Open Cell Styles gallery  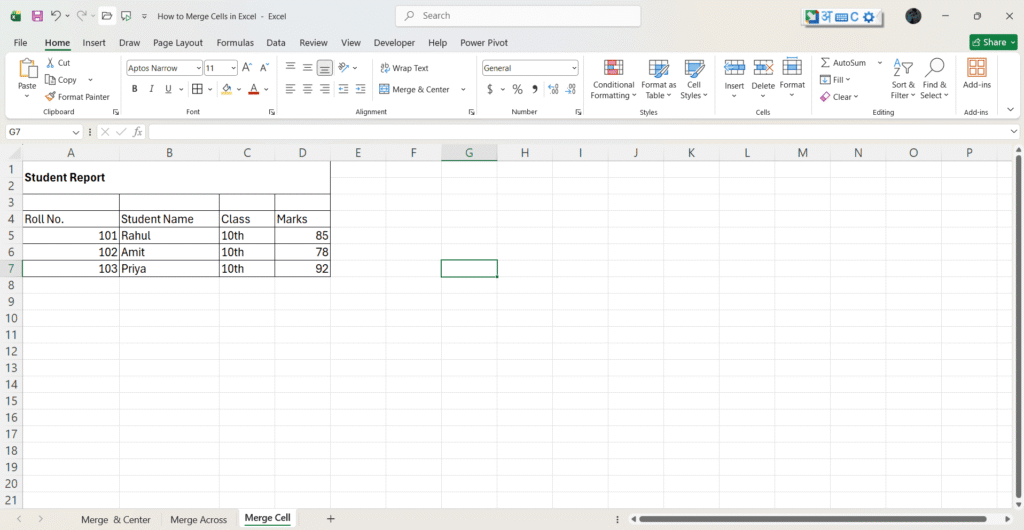[x=694, y=80]
